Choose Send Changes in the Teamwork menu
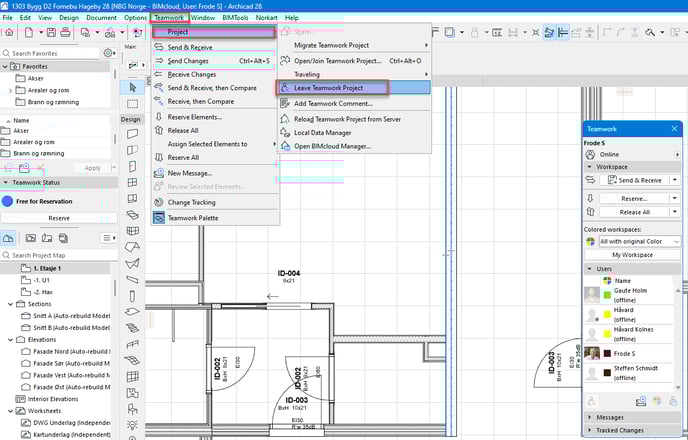The width and height of the screenshot is (688, 440). [x=215, y=61]
